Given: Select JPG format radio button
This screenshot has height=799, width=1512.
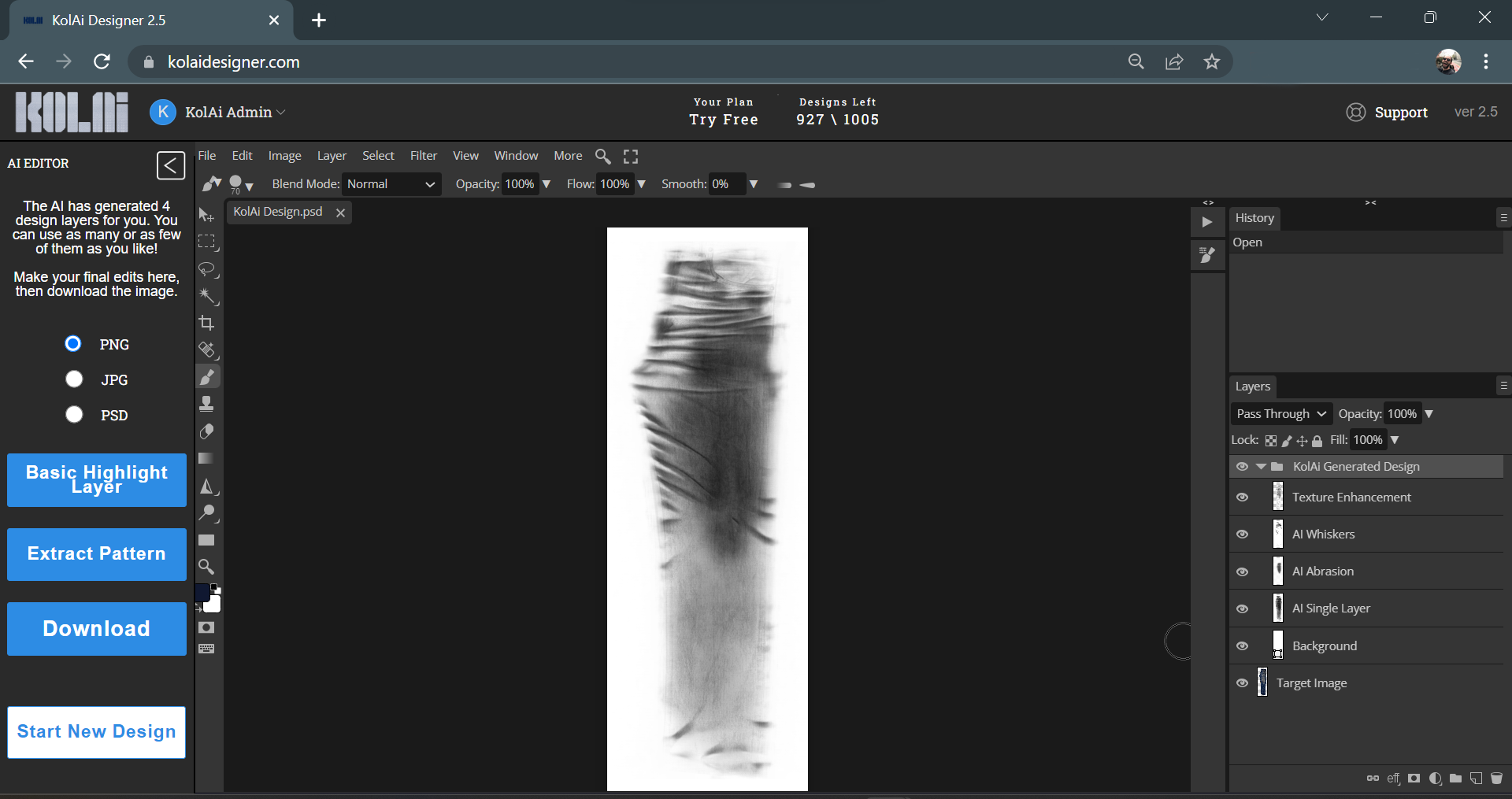Looking at the screenshot, I should tap(74, 379).
